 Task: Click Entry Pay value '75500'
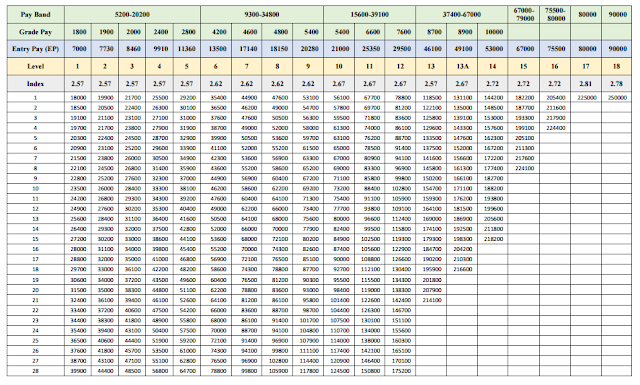(x=556, y=49)
